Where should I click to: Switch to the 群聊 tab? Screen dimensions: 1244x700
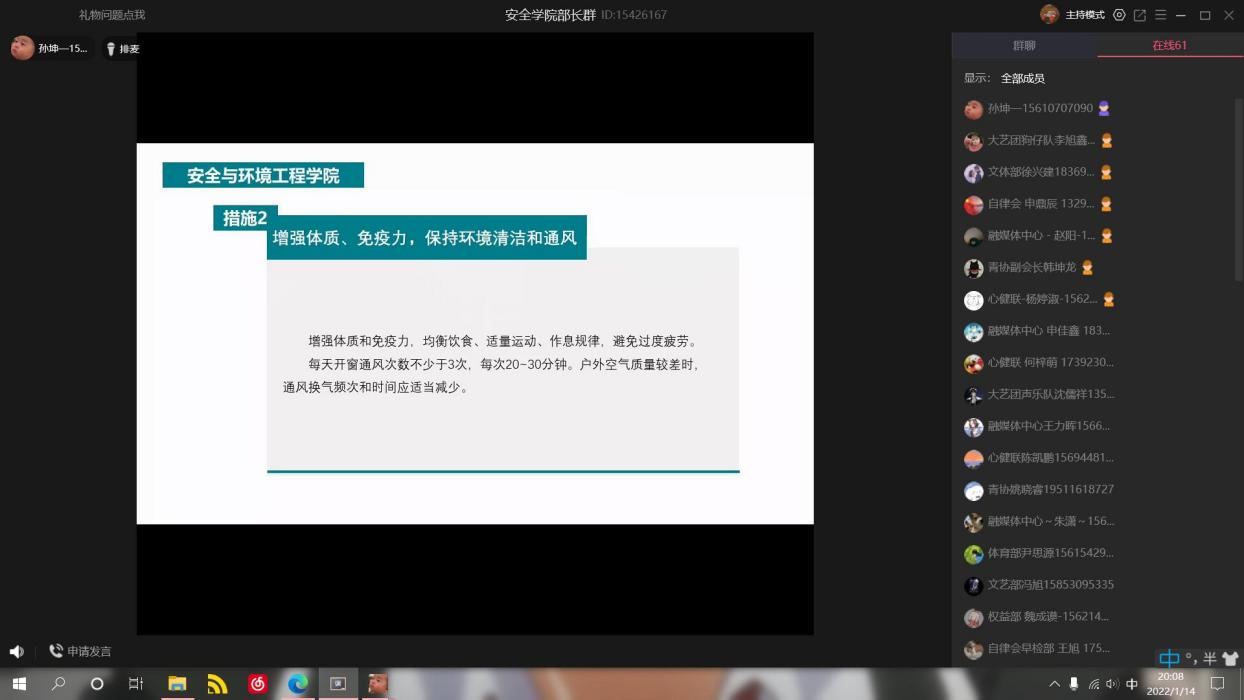pyautogui.click(x=1024, y=46)
